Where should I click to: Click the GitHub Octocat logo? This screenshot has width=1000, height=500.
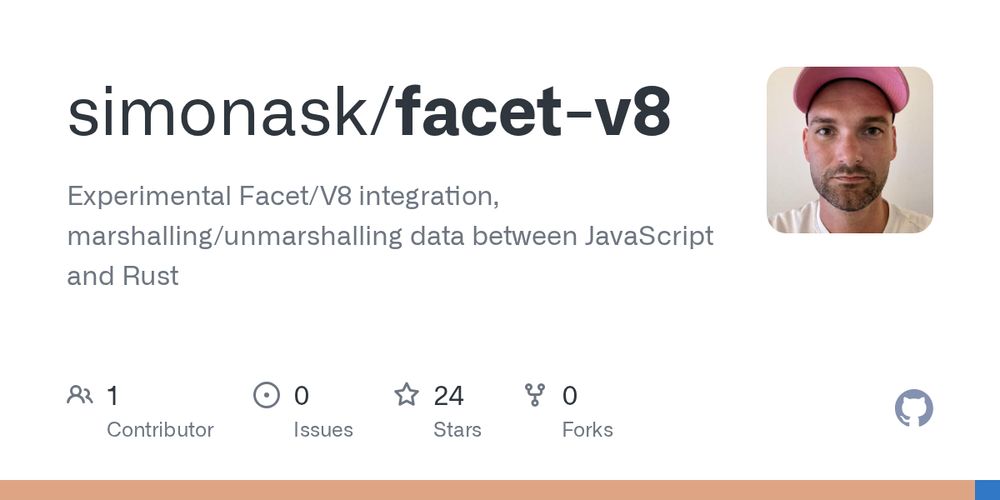click(x=913, y=408)
